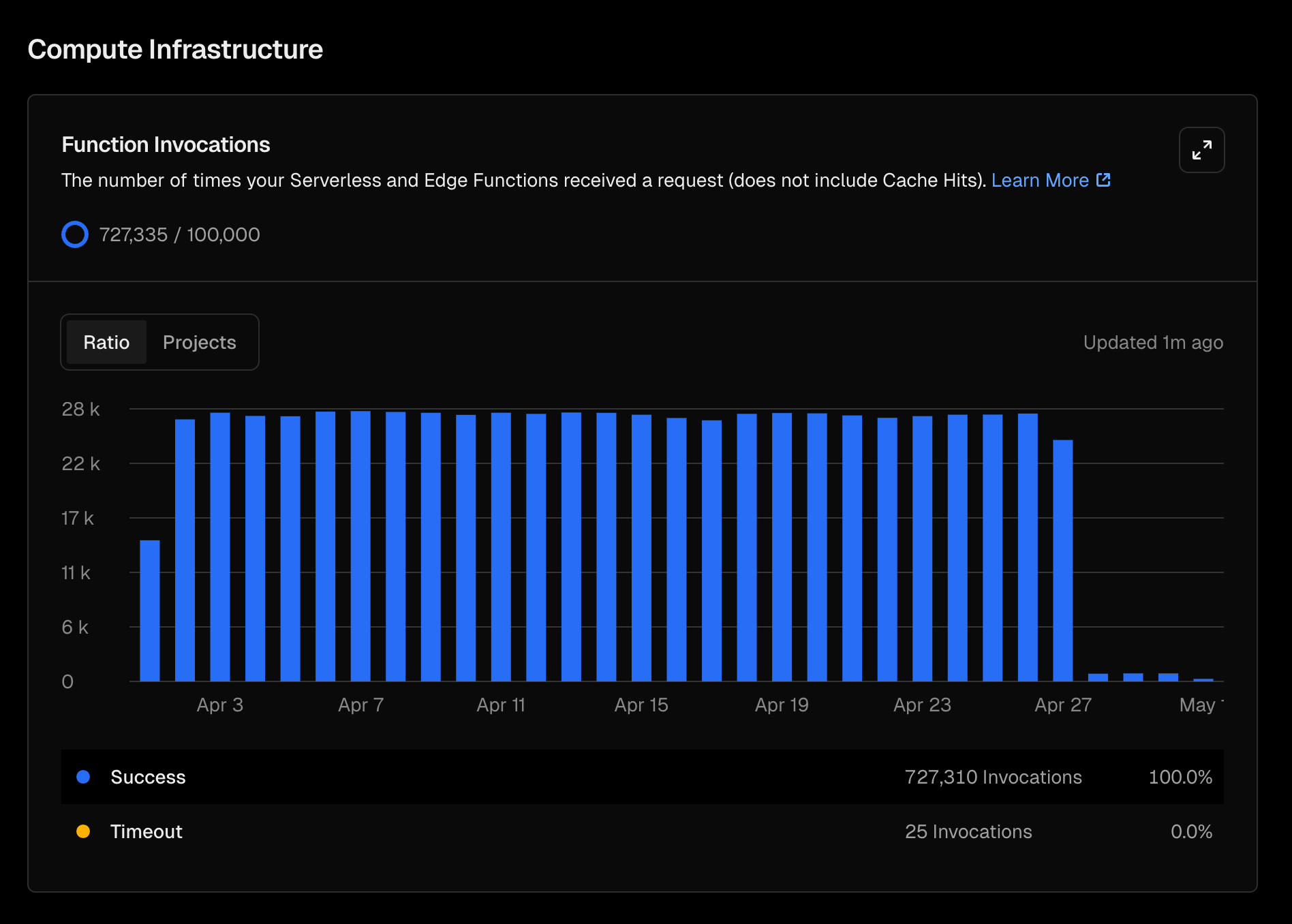Screen dimensions: 1292x924
Task: Open the Learn More link
Action: pos(1039,180)
